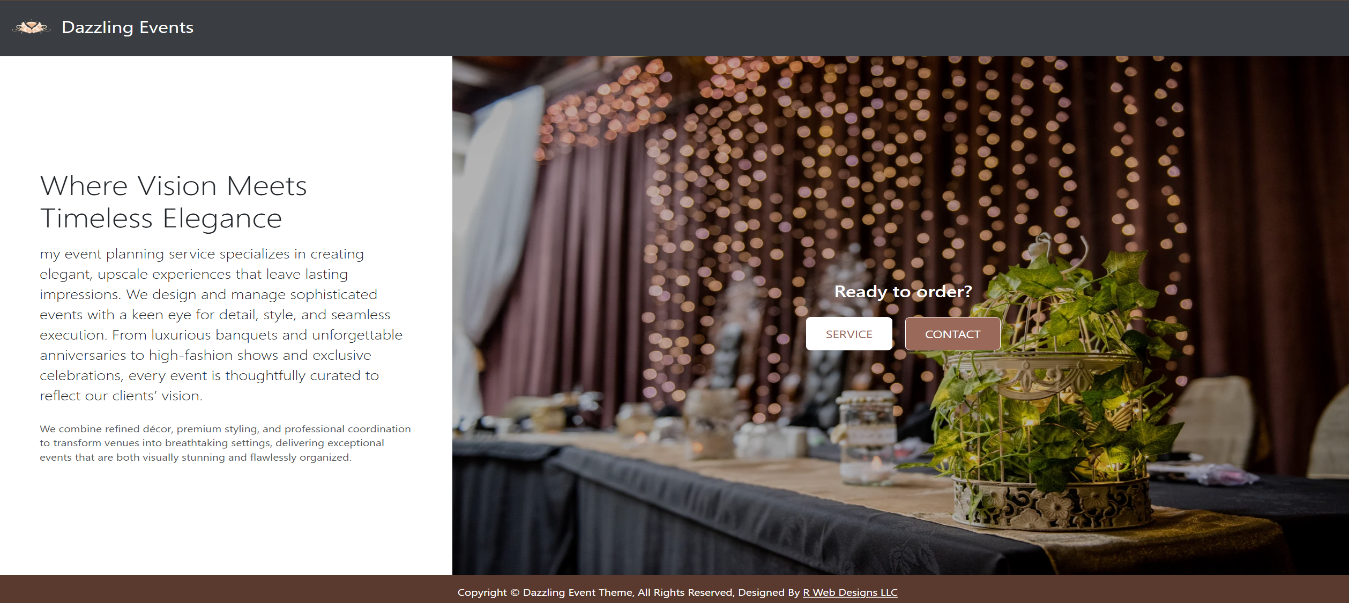Image resolution: width=1349 pixels, height=603 pixels.
Task: Click the underlined designer credit link
Action: [850, 592]
